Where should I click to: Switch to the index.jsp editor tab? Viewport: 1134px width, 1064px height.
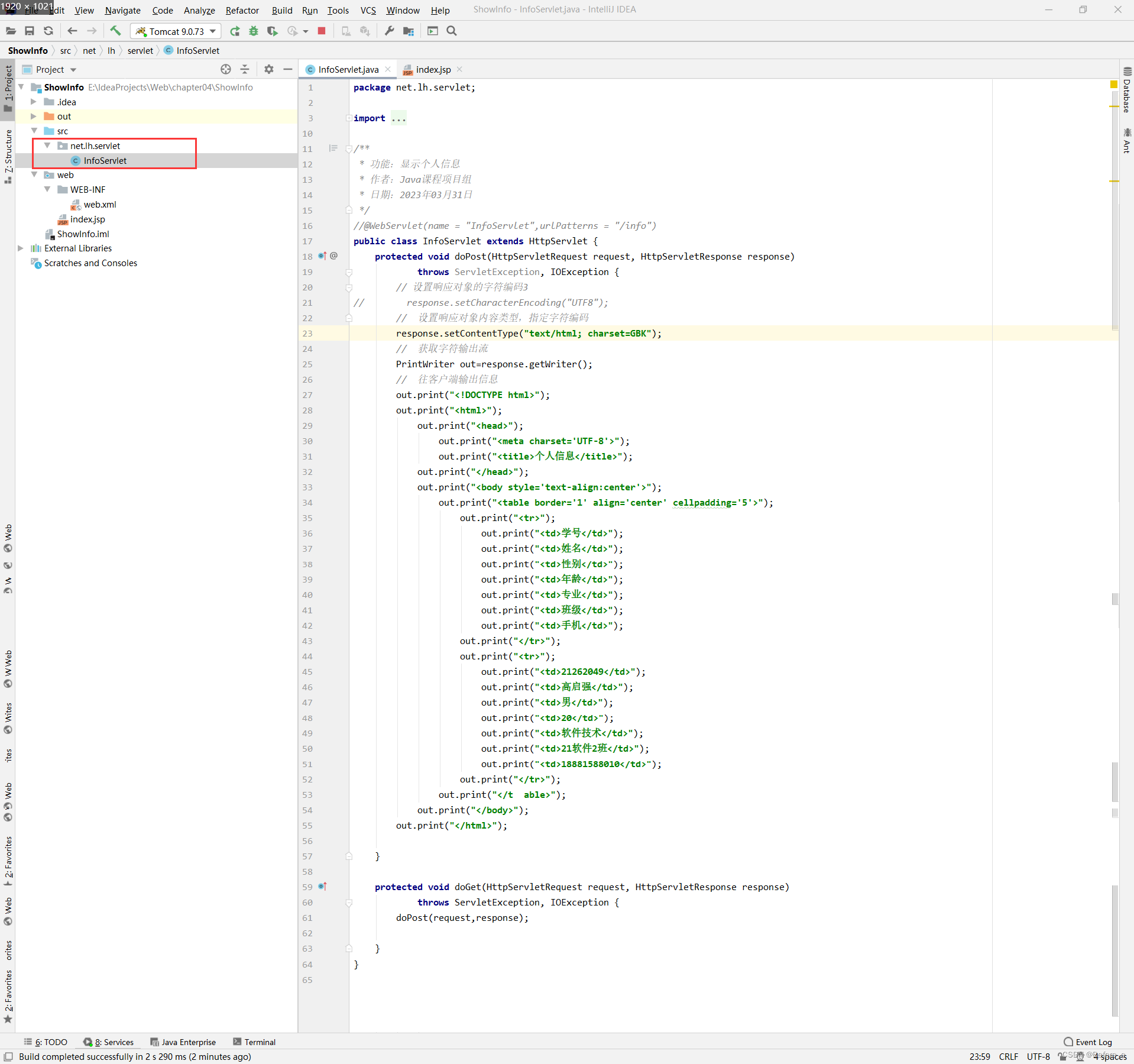(433, 69)
